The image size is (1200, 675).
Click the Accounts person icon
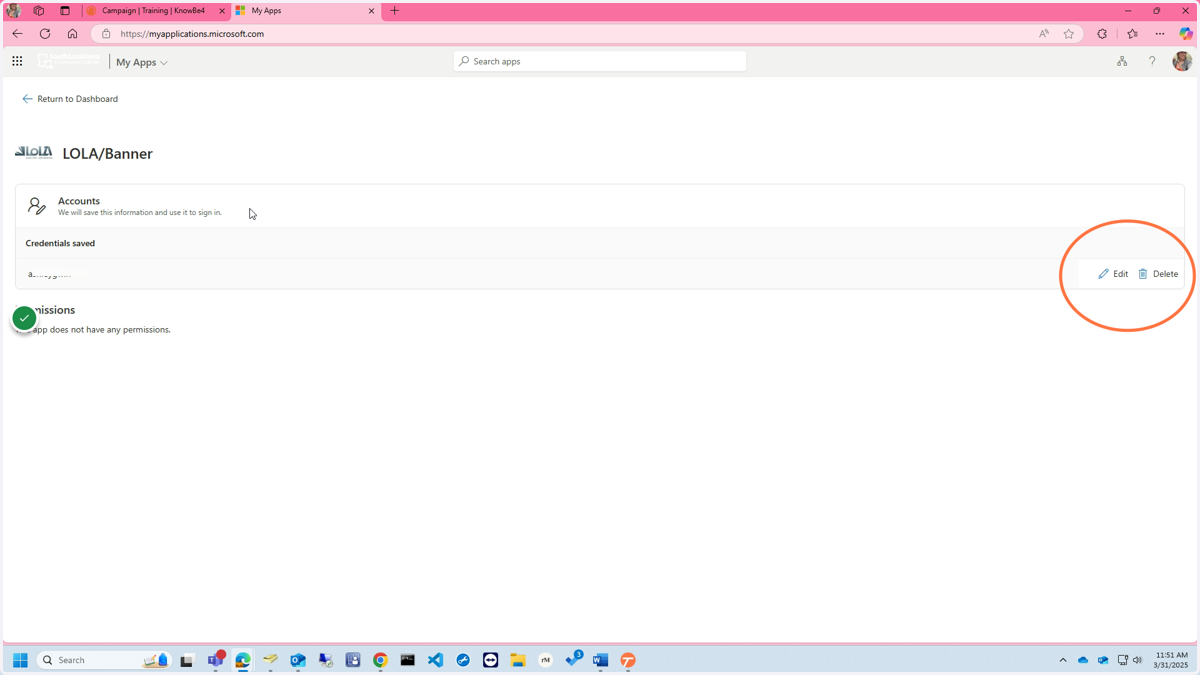[x=37, y=206]
